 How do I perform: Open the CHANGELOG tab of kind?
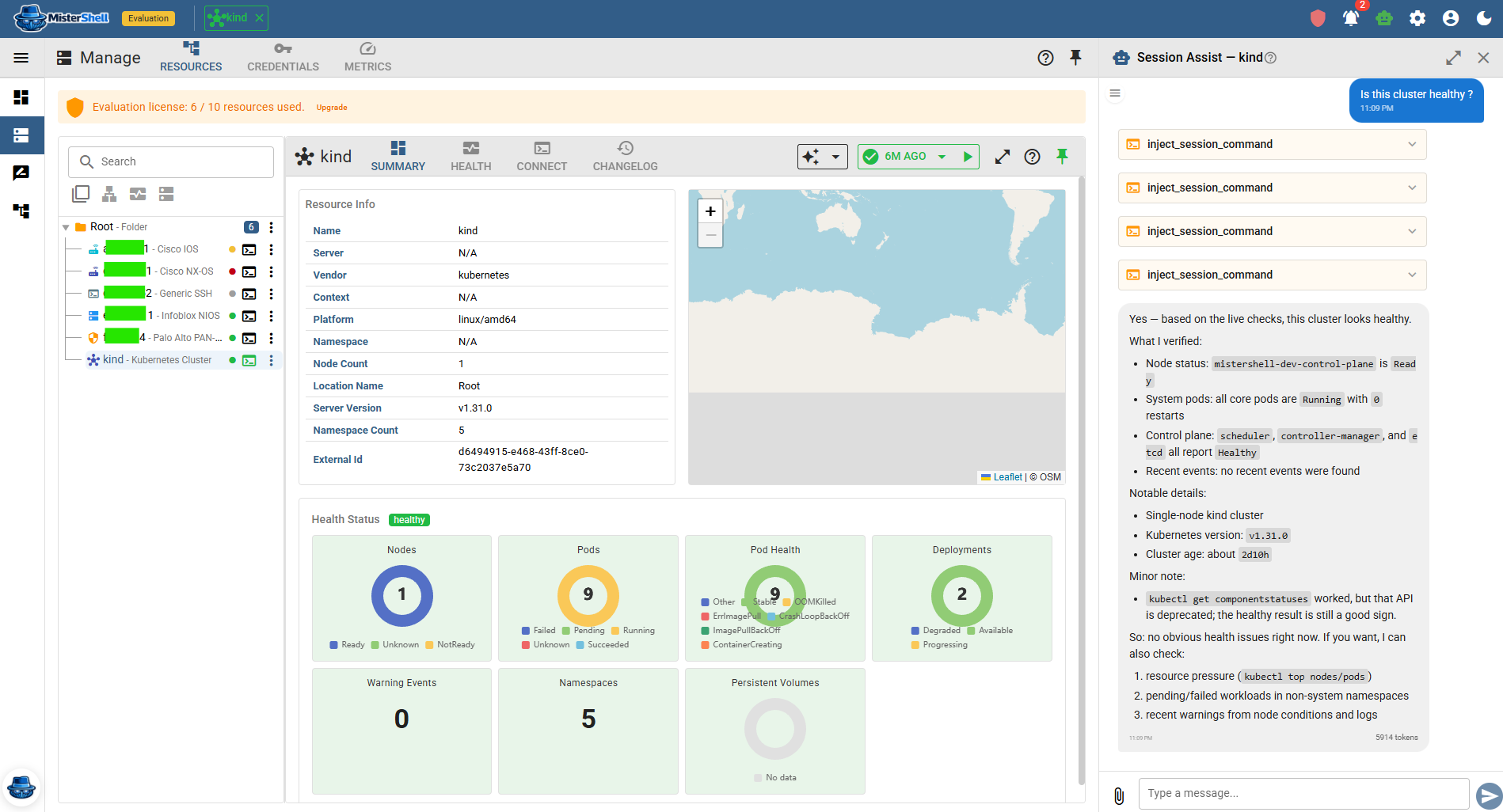625,157
